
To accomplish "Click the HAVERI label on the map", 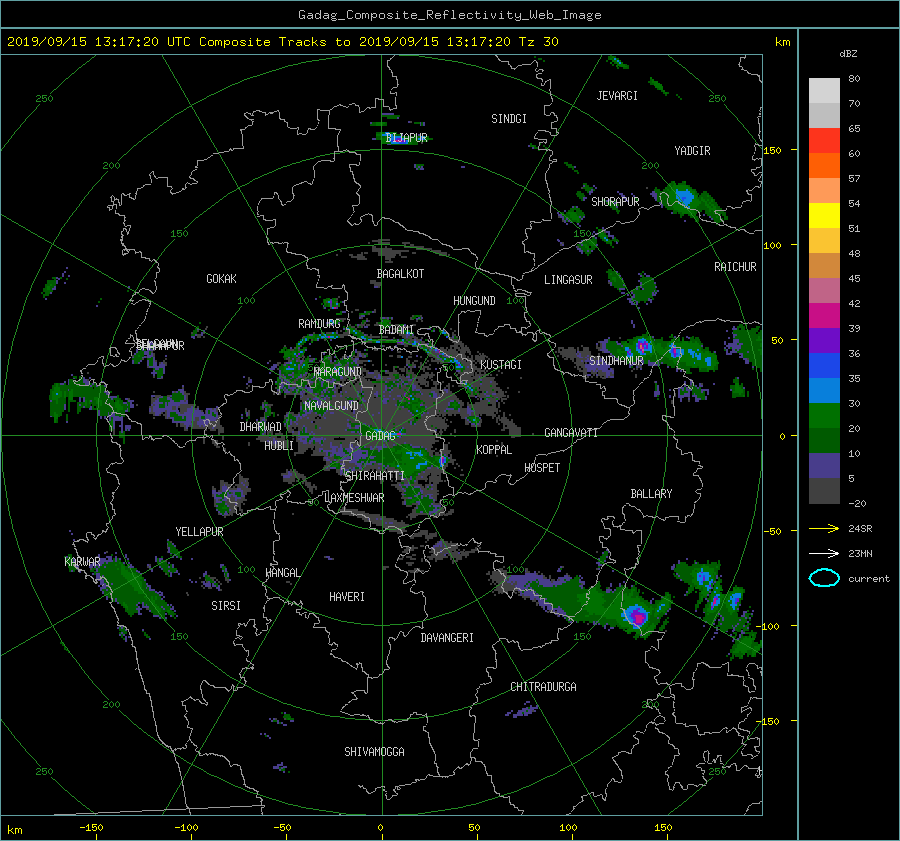I will 347,597.
